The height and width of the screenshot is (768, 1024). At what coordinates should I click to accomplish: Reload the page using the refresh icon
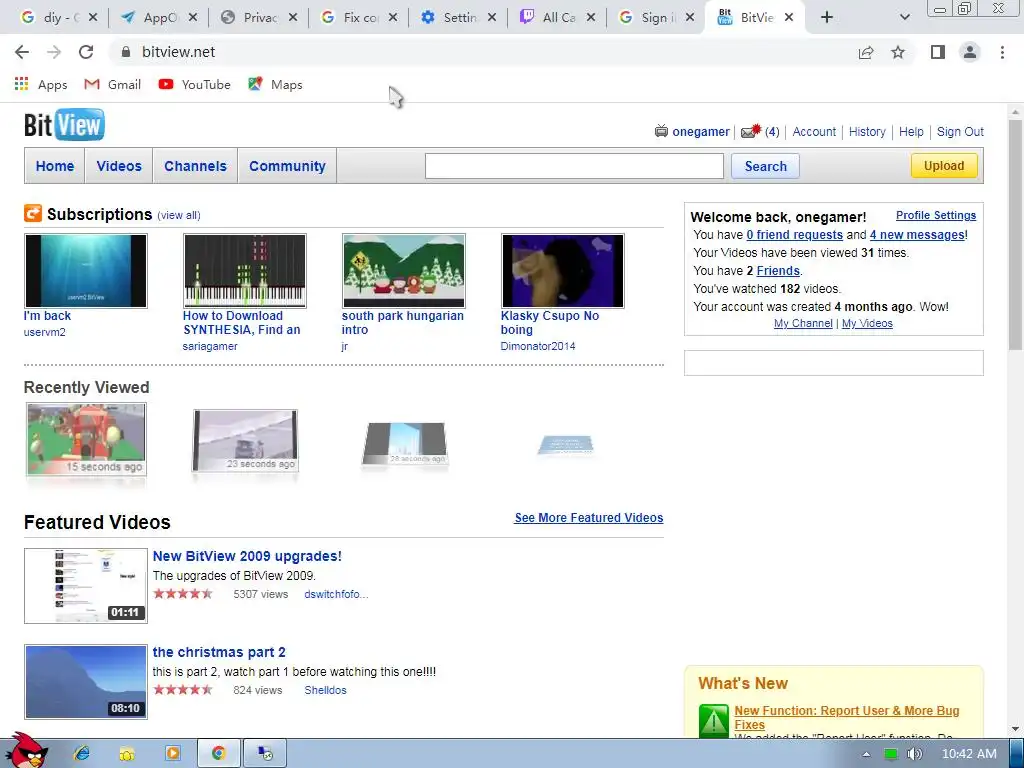(x=86, y=52)
